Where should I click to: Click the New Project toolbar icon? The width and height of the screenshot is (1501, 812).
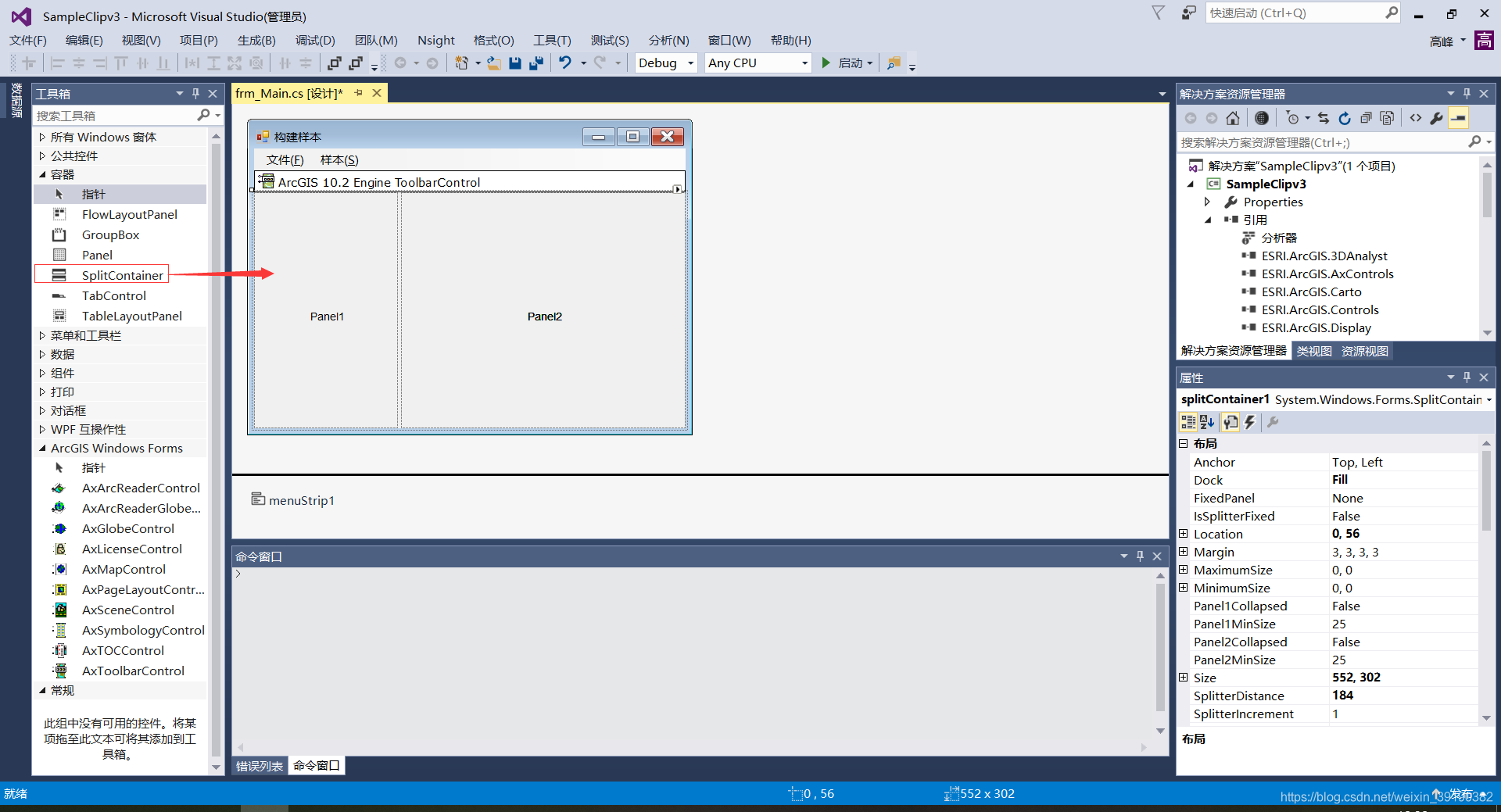click(x=462, y=63)
